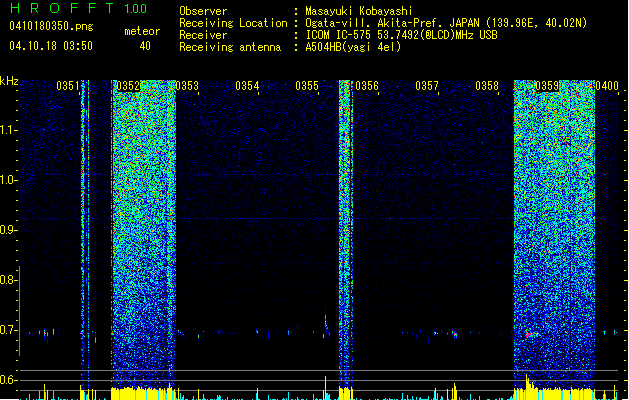This screenshot has height=400, width=629.
Task: Click the 0355 time marker
Action: pyautogui.click(x=307, y=86)
